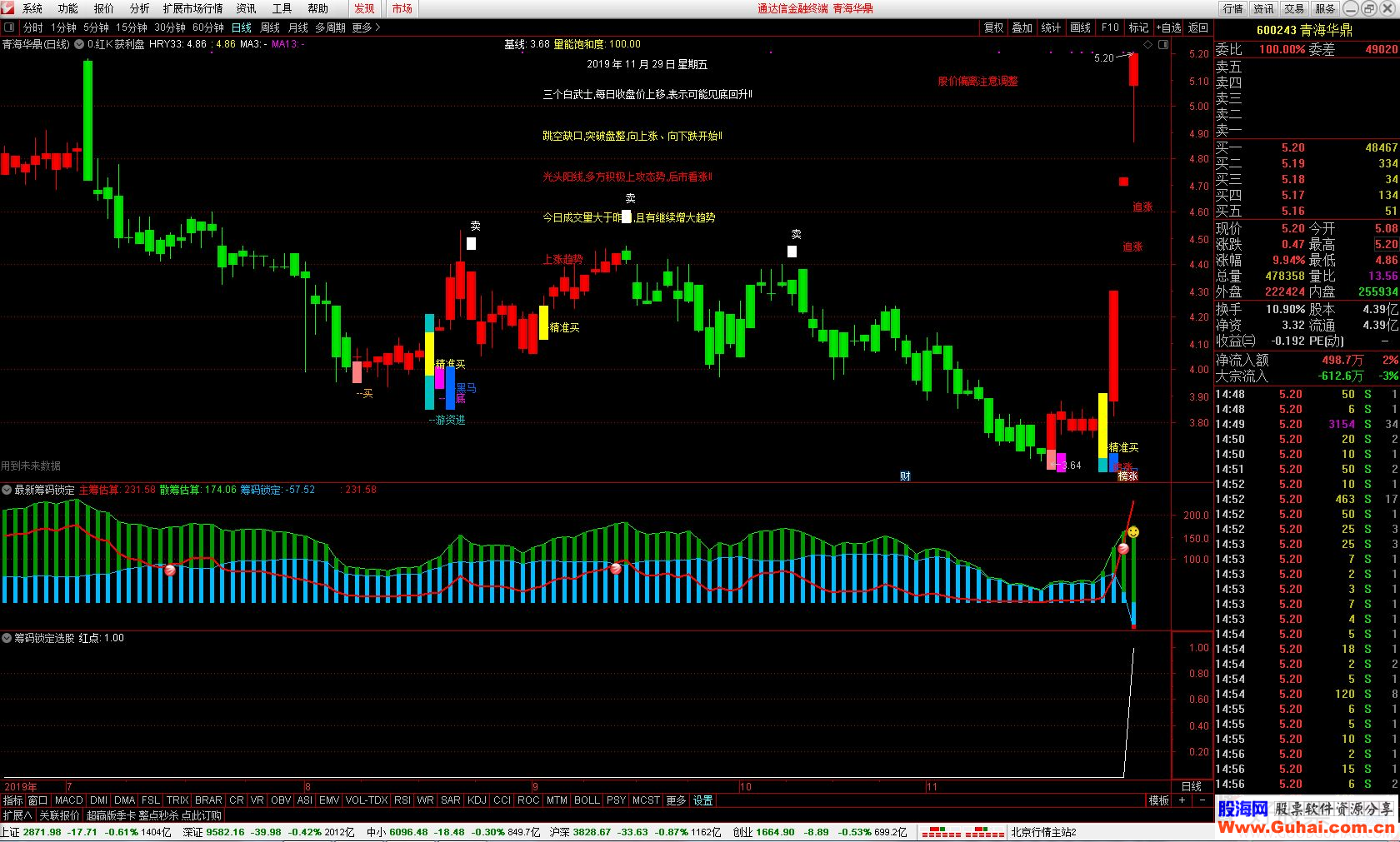Screen dimensions: 1400x842
Task: Select the 5分钟 chart period
Action: pyautogui.click(x=97, y=27)
